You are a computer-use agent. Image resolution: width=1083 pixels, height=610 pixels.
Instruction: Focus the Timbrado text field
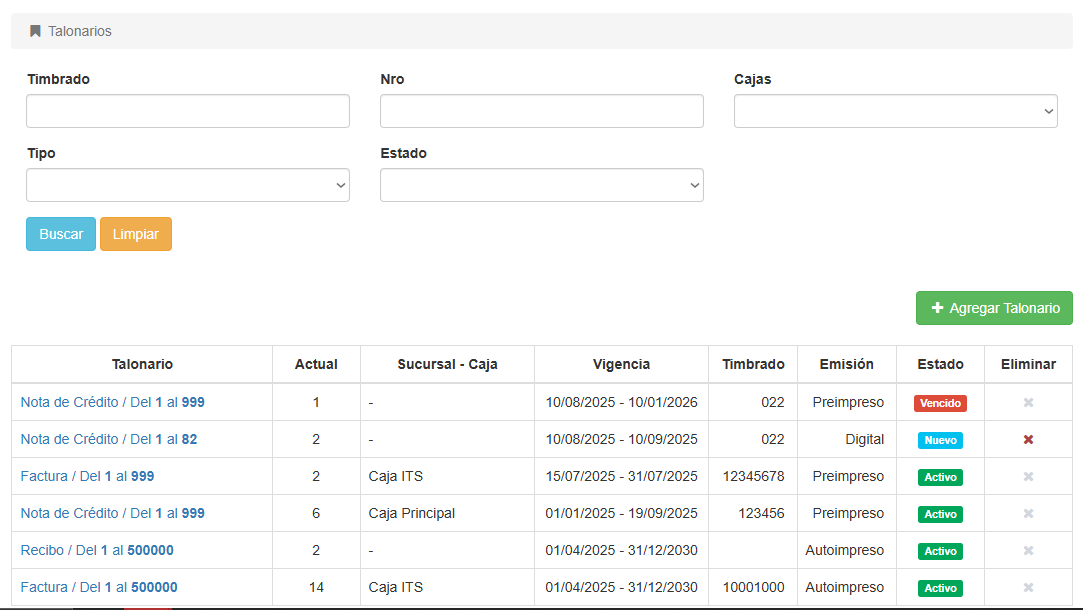[188, 111]
